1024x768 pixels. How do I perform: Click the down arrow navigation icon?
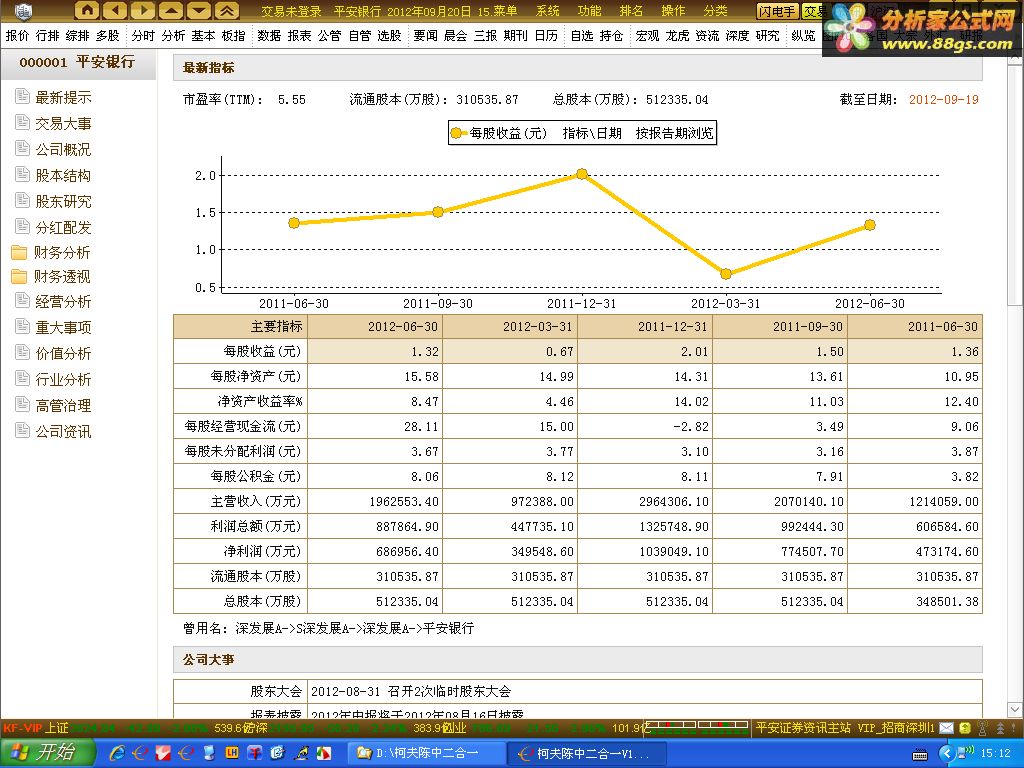199,10
